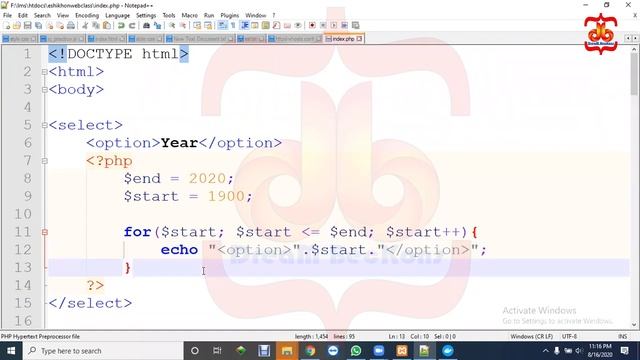Open Replace dialog from the toolbar
The width and height of the screenshot is (640, 360).
tap(157, 25)
